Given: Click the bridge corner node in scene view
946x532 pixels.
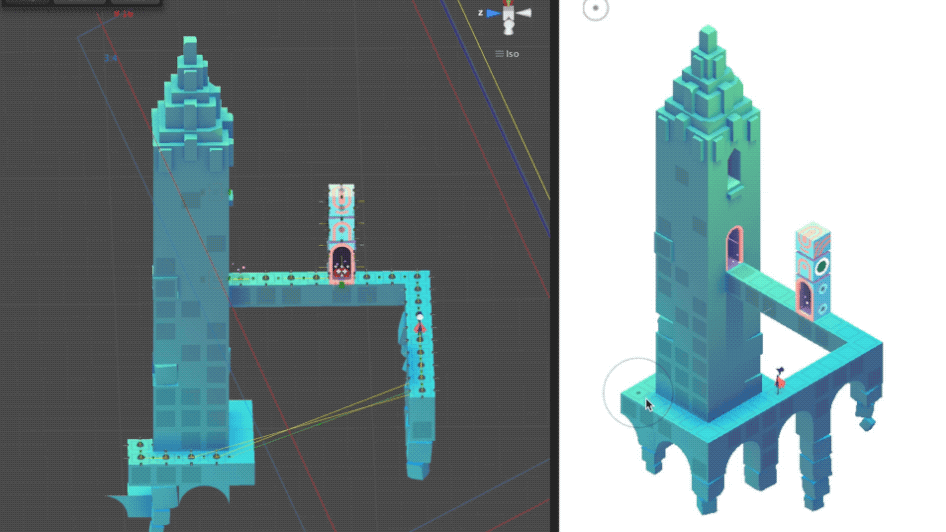Looking at the screenshot, I should tap(419, 277).
